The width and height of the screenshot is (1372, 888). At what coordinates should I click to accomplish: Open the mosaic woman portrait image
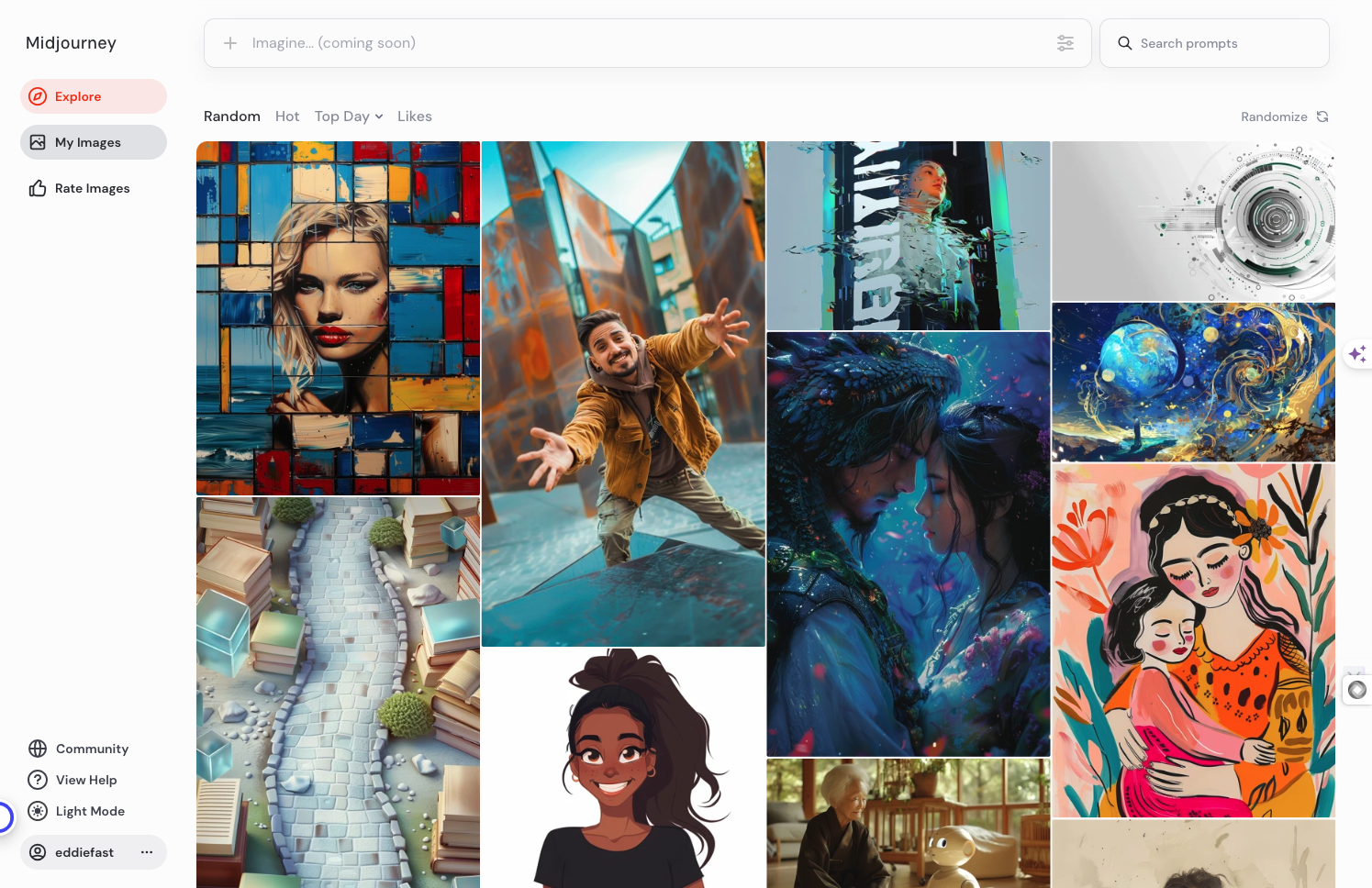(x=338, y=318)
